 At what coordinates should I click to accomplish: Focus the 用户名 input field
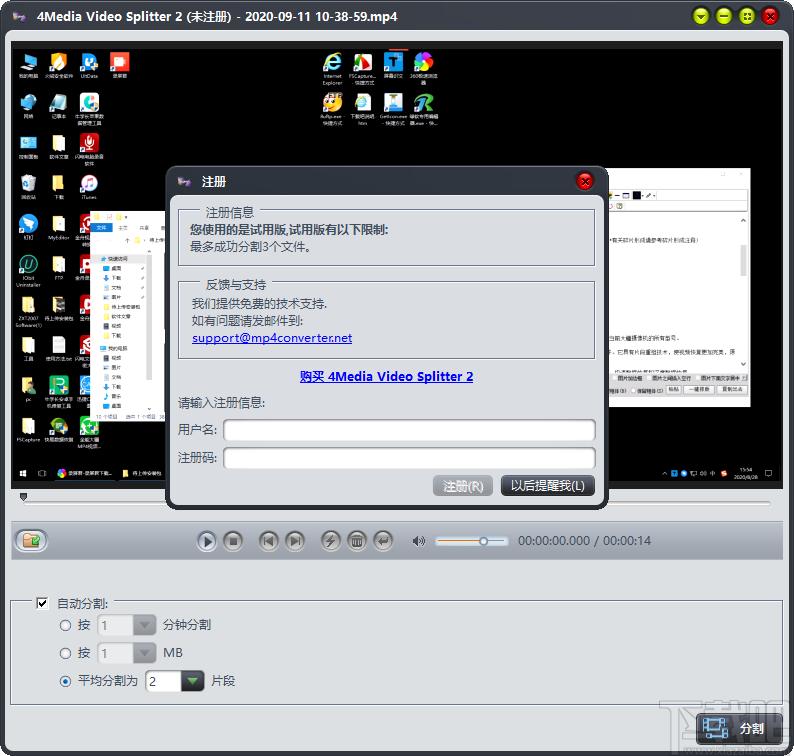[409, 430]
